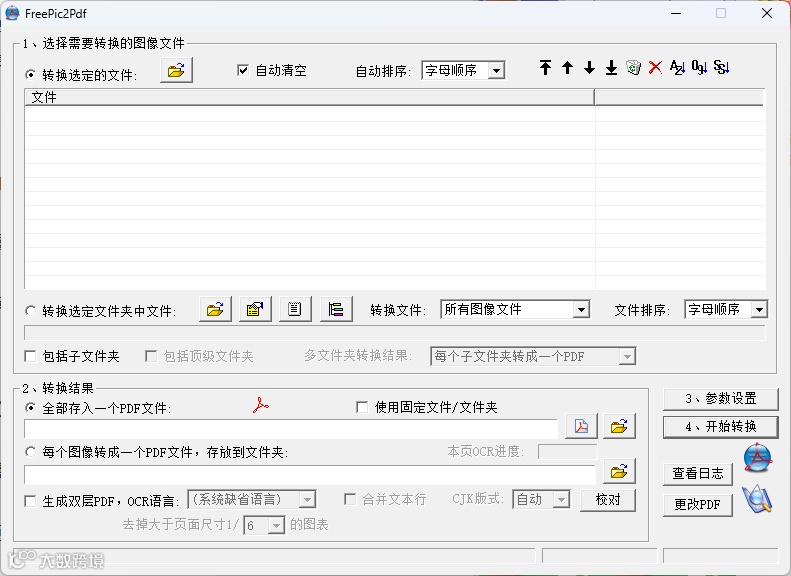791x576 pixels.
Task: Toggle 包括顶级文件夹 checkbox
Action: [x=150, y=357]
